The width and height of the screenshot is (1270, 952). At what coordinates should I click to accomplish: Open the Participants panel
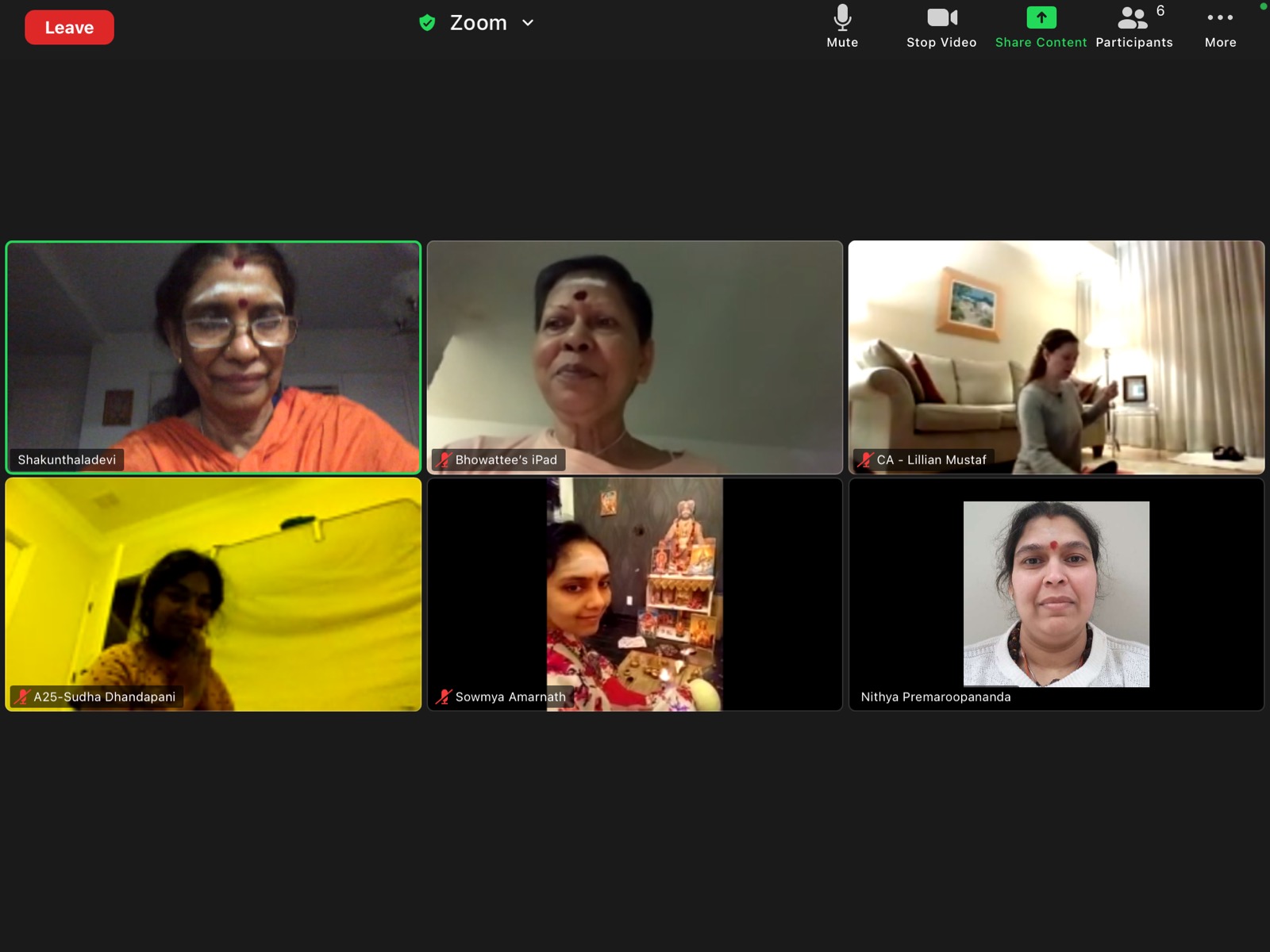coord(1133,26)
